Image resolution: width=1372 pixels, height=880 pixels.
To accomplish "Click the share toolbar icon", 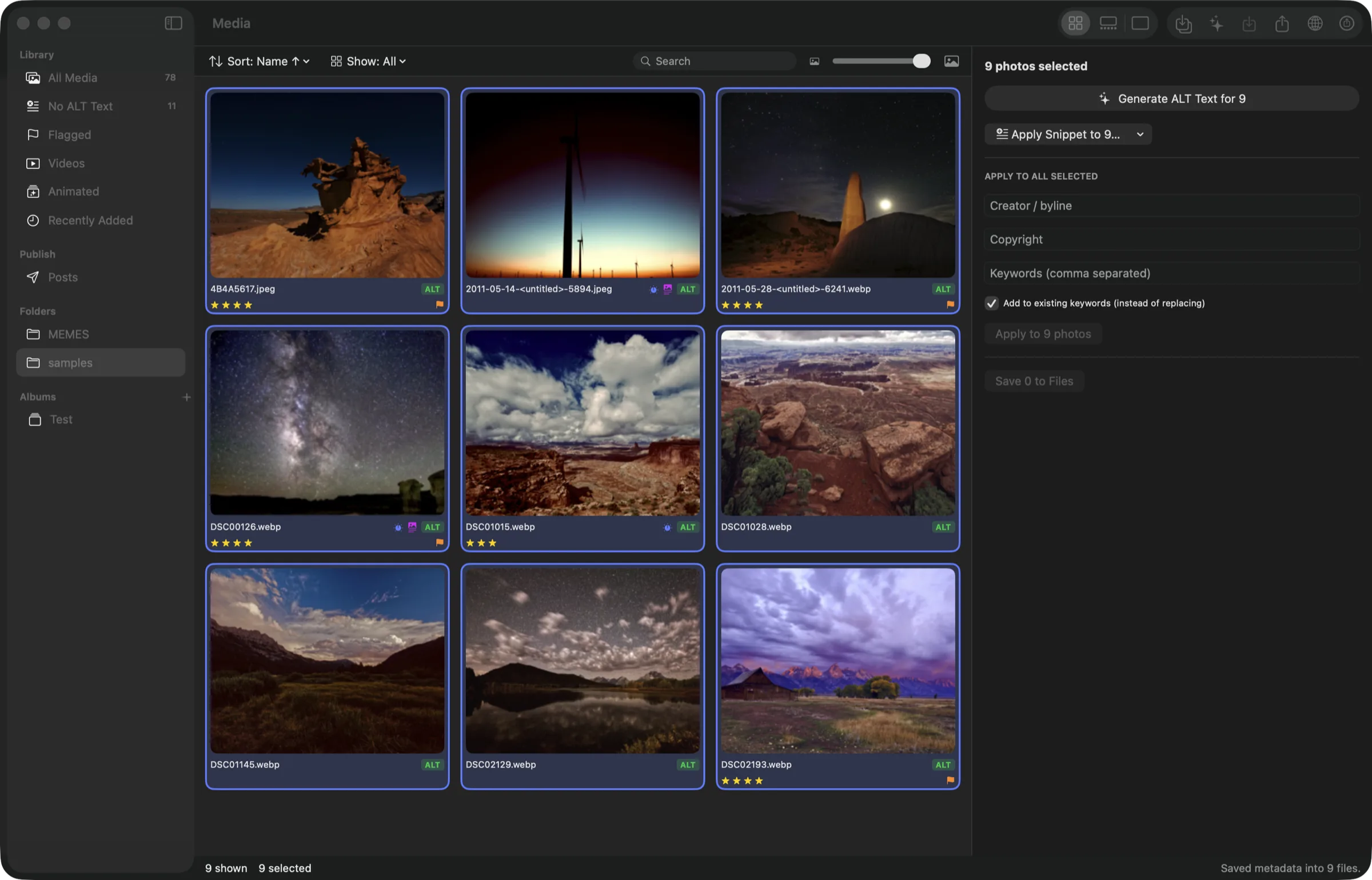I will tap(1282, 24).
